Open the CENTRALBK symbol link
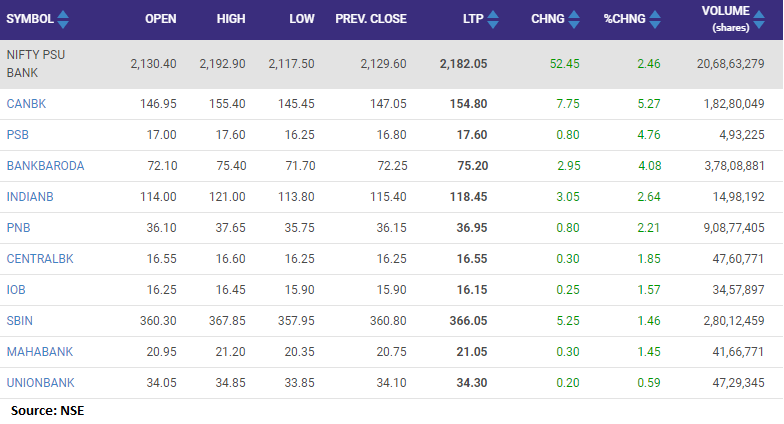 (x=40, y=258)
